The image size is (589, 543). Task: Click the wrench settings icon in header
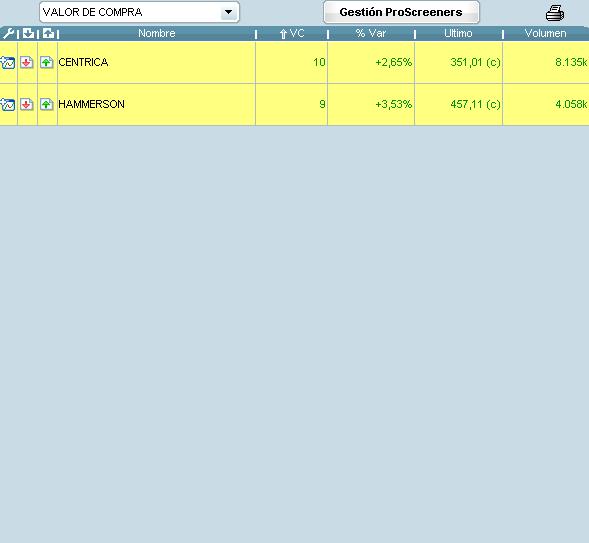(8, 33)
